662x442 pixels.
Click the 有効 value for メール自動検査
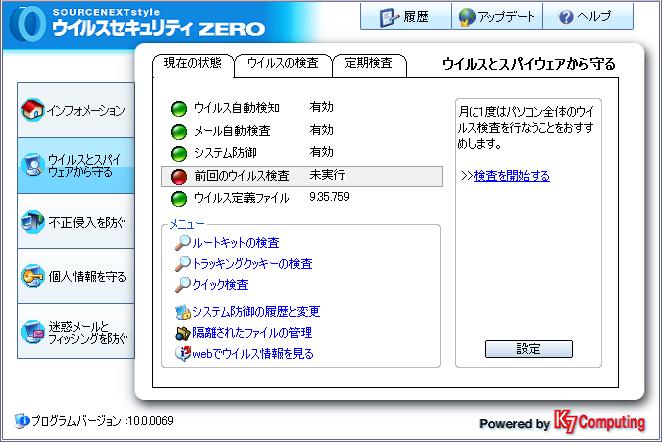(321, 130)
